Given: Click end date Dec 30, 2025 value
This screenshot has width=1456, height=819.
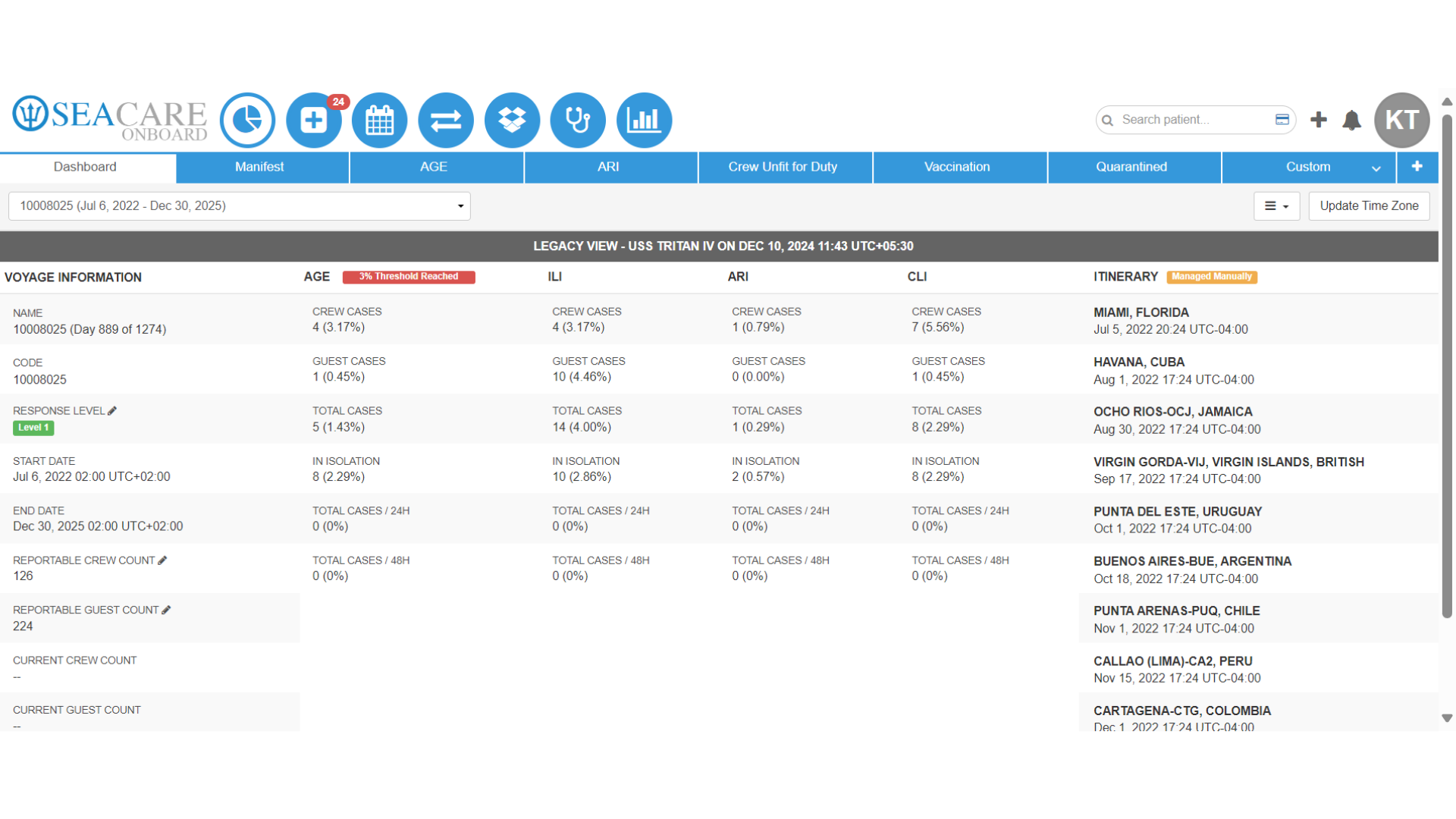Looking at the screenshot, I should pos(98,526).
